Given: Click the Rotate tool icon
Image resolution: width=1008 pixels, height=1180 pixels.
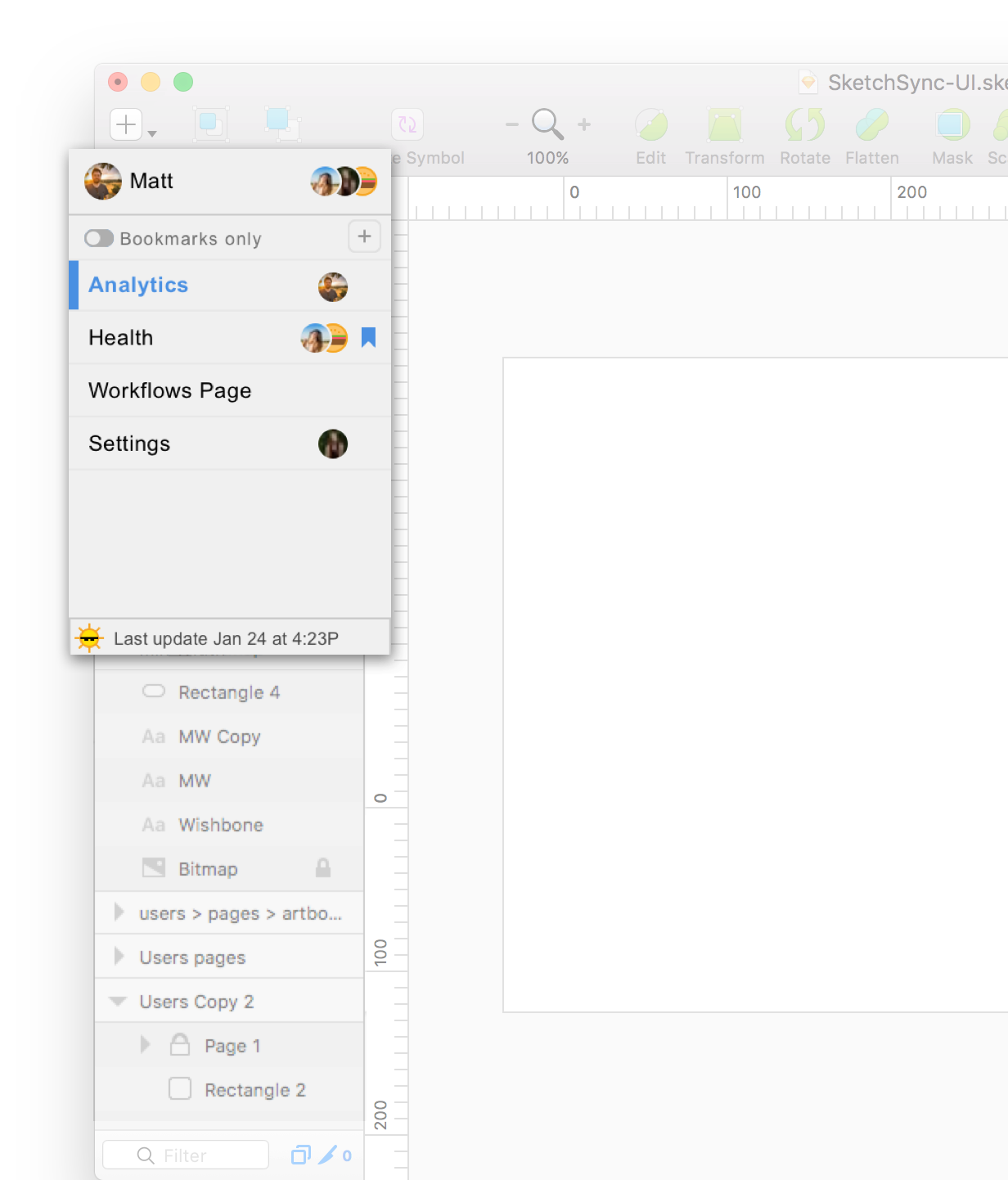Looking at the screenshot, I should 804,125.
